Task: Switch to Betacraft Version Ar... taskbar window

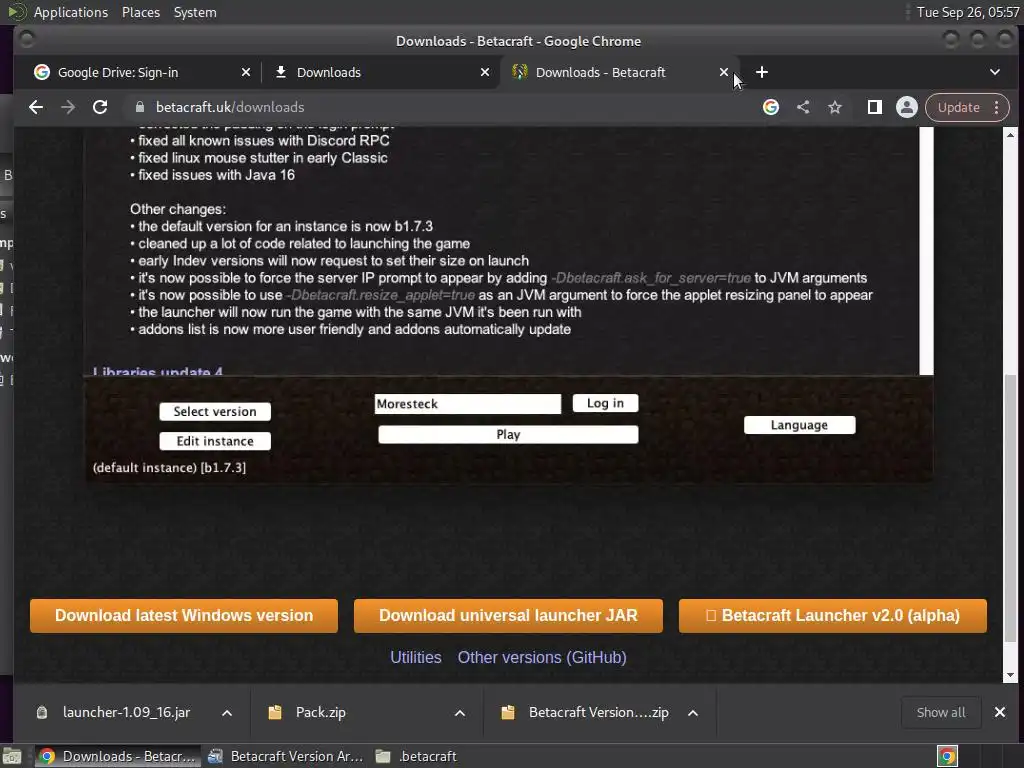Action: pyautogui.click(x=285, y=756)
